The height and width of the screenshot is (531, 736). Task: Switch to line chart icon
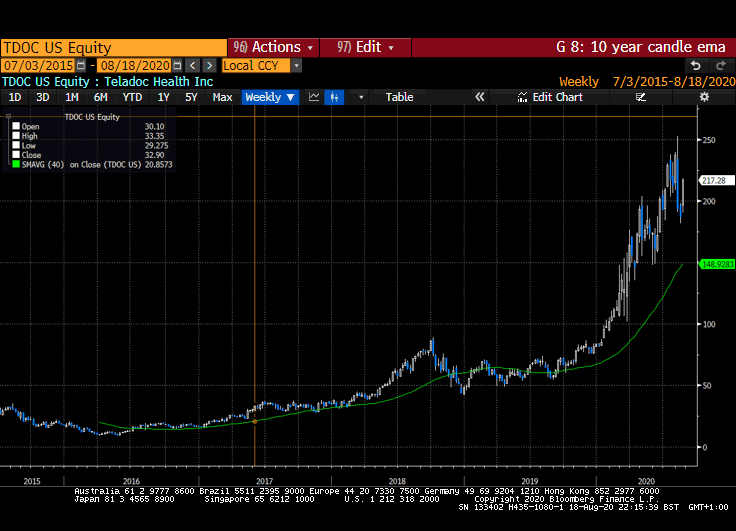(x=314, y=97)
